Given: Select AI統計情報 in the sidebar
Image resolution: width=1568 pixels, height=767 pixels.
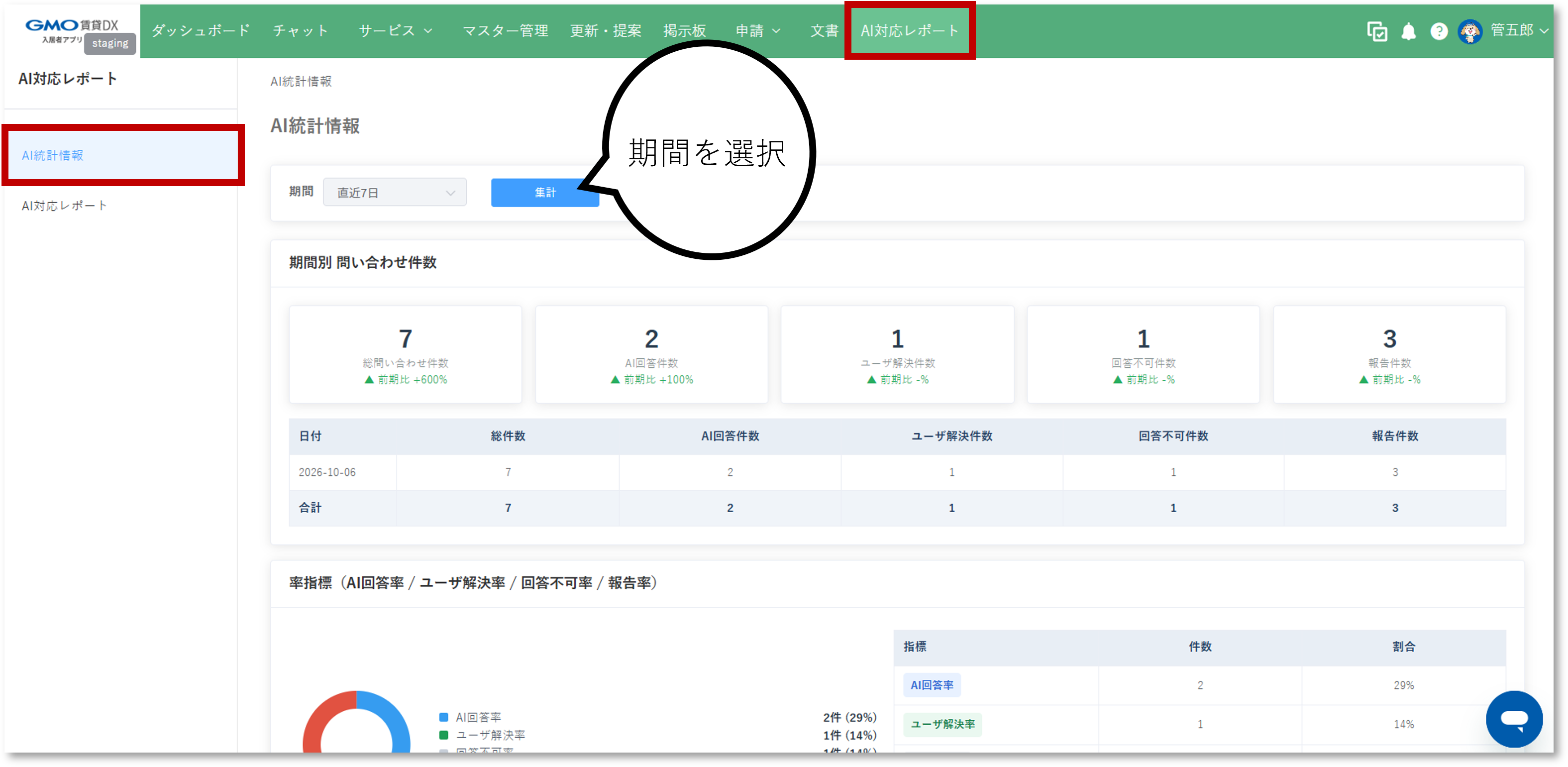Looking at the screenshot, I should [123, 155].
